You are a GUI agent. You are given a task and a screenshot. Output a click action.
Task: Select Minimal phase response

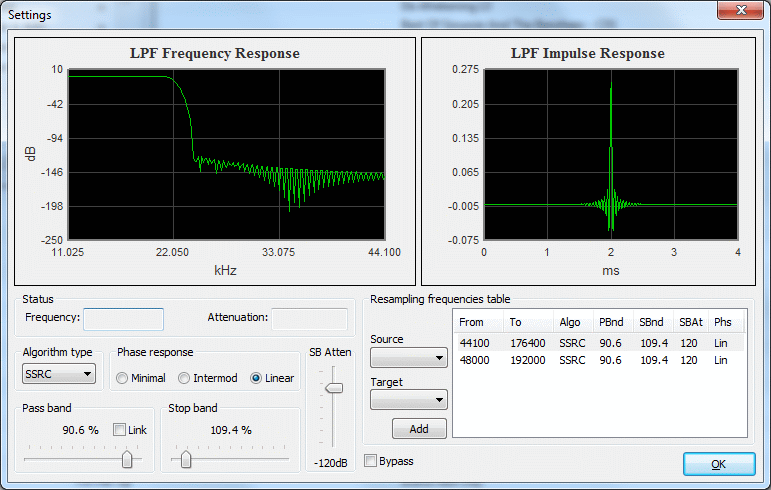pos(122,378)
